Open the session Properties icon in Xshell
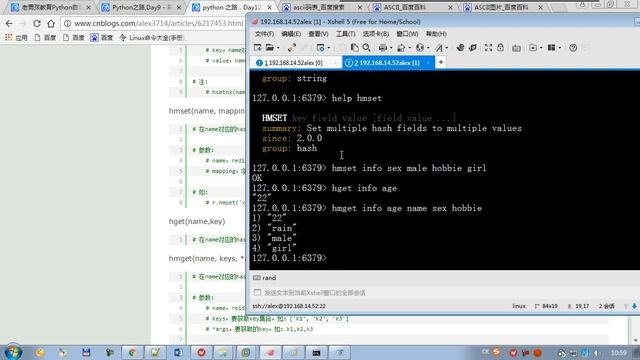This screenshot has height=360, width=640. pyautogui.click(x=320, y=48)
